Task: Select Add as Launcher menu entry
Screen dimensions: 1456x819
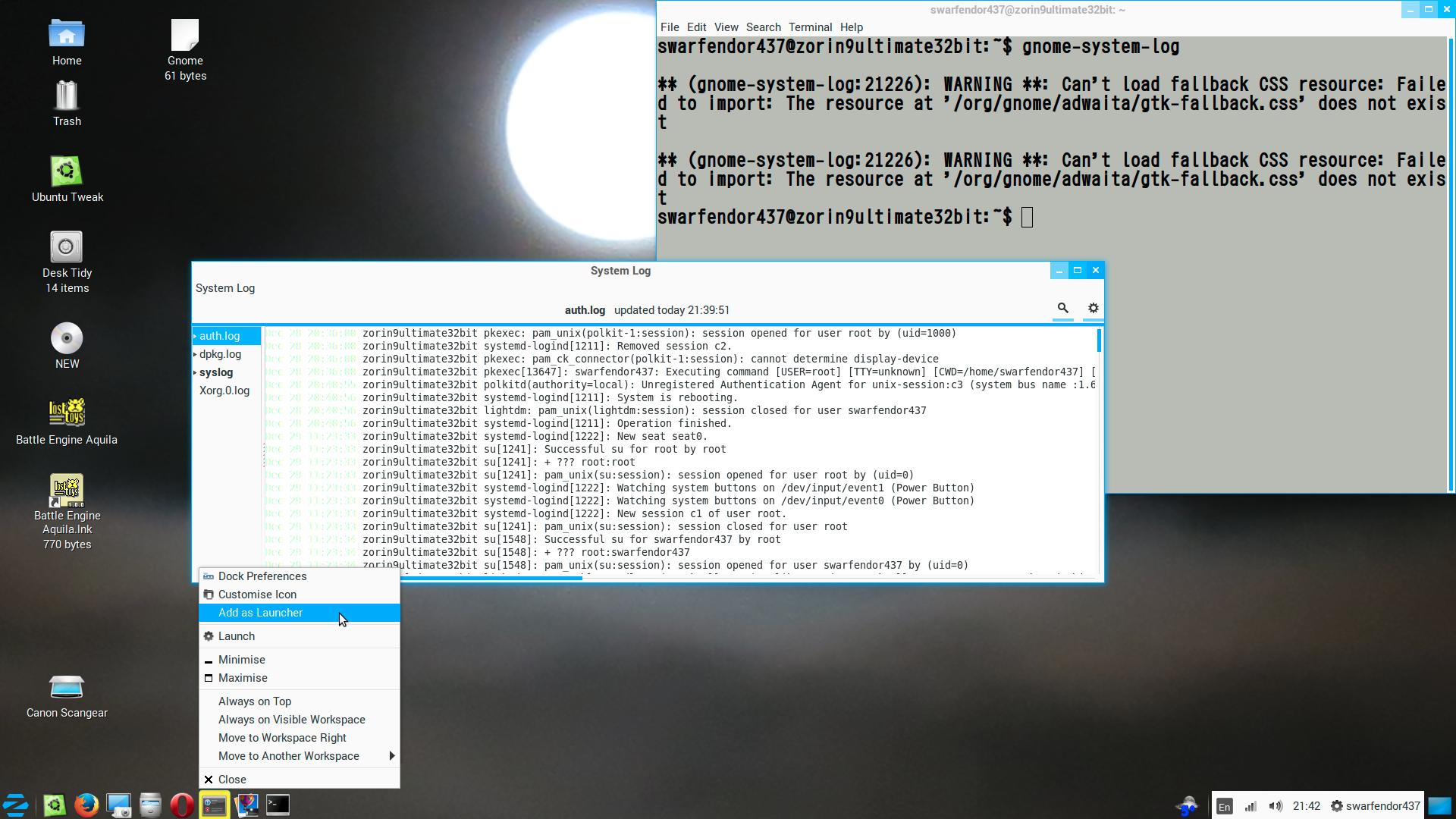Action: click(x=260, y=613)
